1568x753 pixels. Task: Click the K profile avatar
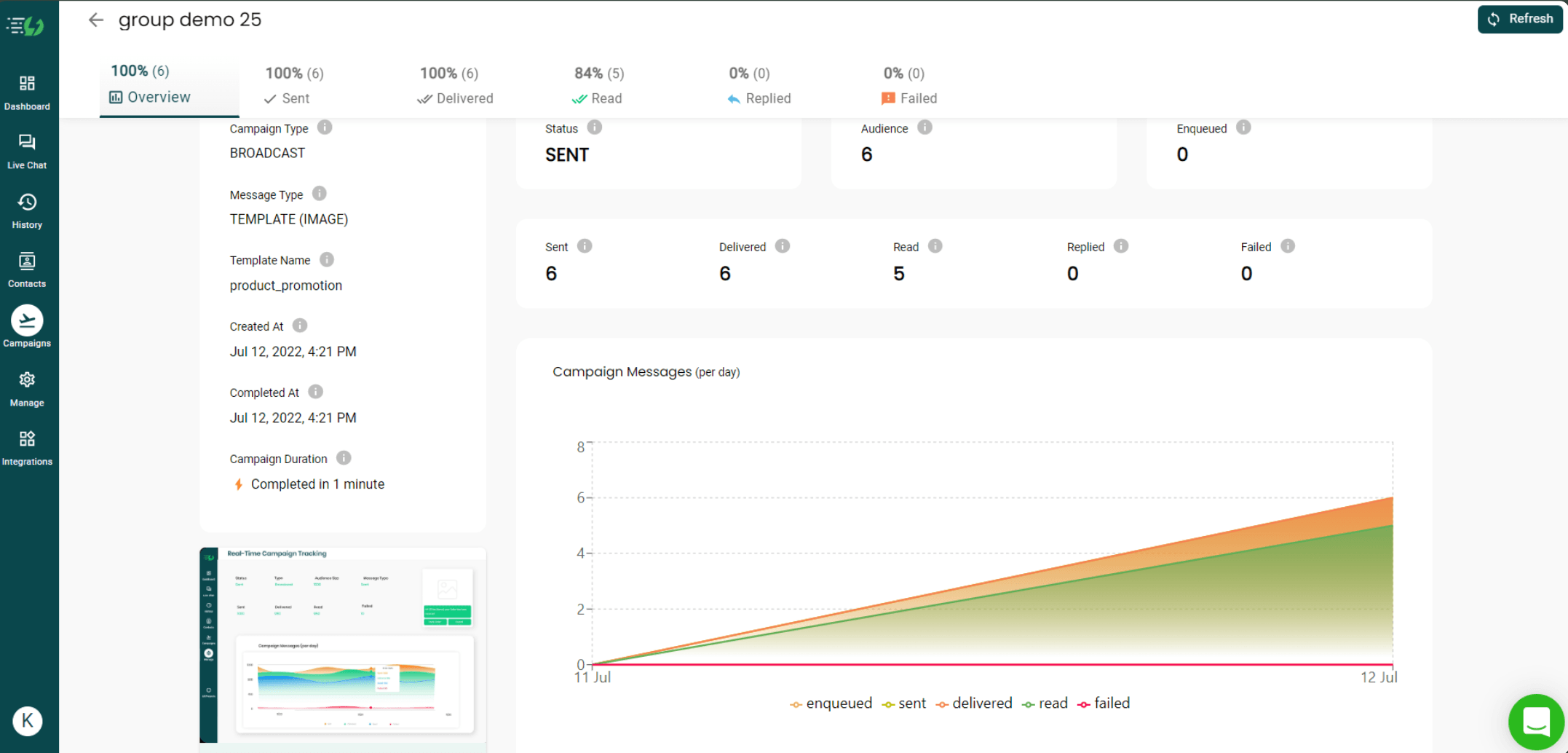pos(28,721)
